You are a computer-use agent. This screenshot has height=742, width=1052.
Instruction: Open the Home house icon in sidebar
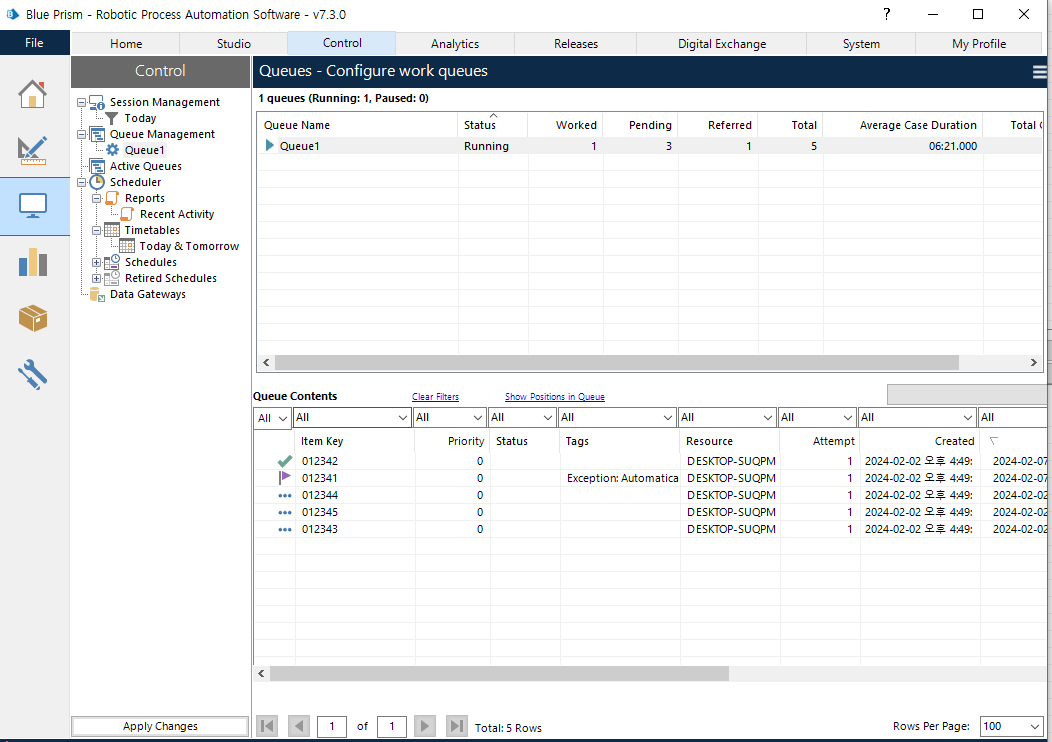pyautogui.click(x=32, y=94)
